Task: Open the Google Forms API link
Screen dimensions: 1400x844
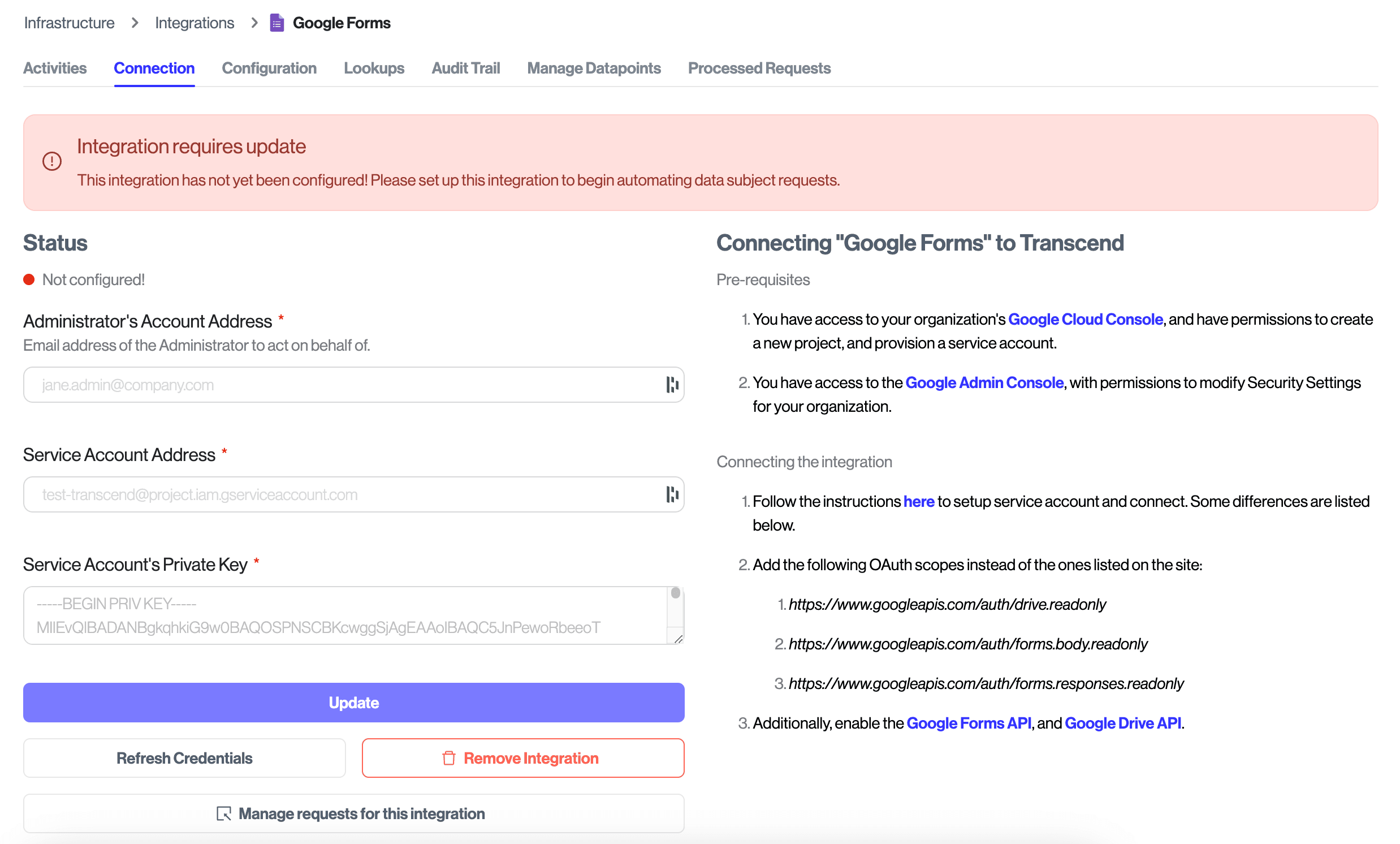Action: point(968,723)
